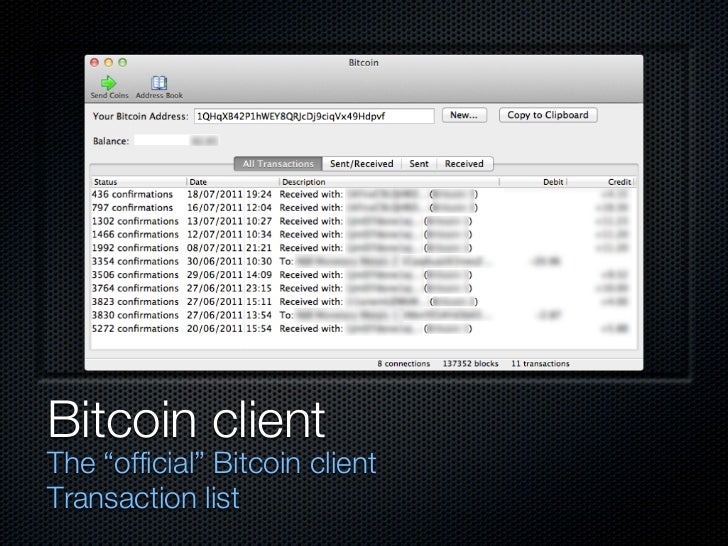The width and height of the screenshot is (728, 546).
Task: Minimize the Bitcoin window with yellow button
Action: 109,62
